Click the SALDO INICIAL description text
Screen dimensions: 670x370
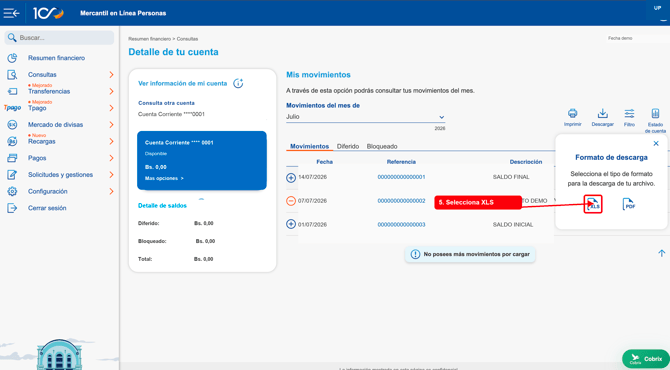(513, 224)
